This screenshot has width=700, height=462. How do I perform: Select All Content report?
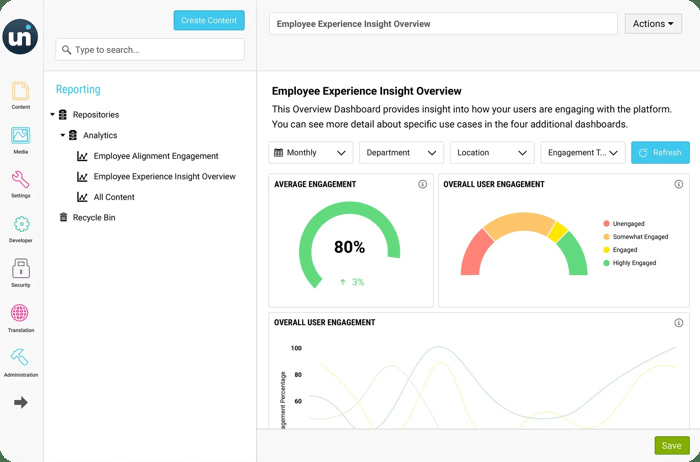114,197
